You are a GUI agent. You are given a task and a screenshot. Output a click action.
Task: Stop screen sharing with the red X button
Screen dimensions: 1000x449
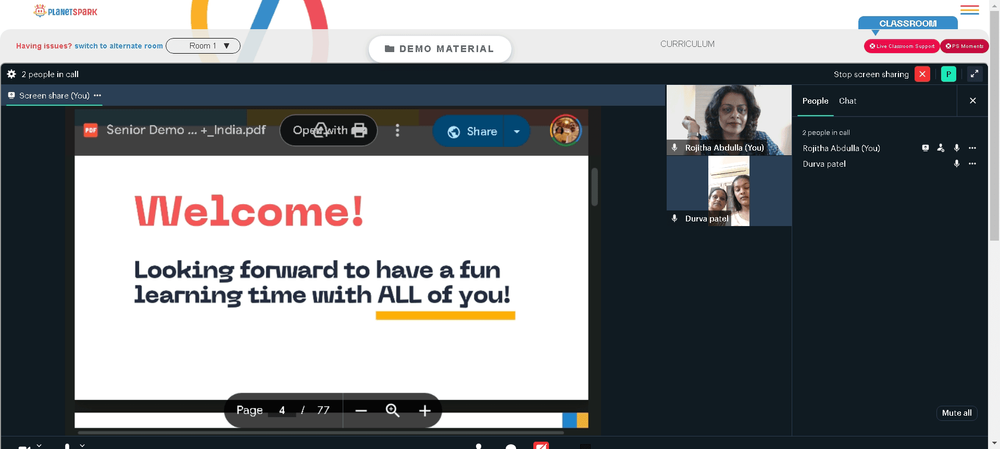point(922,74)
